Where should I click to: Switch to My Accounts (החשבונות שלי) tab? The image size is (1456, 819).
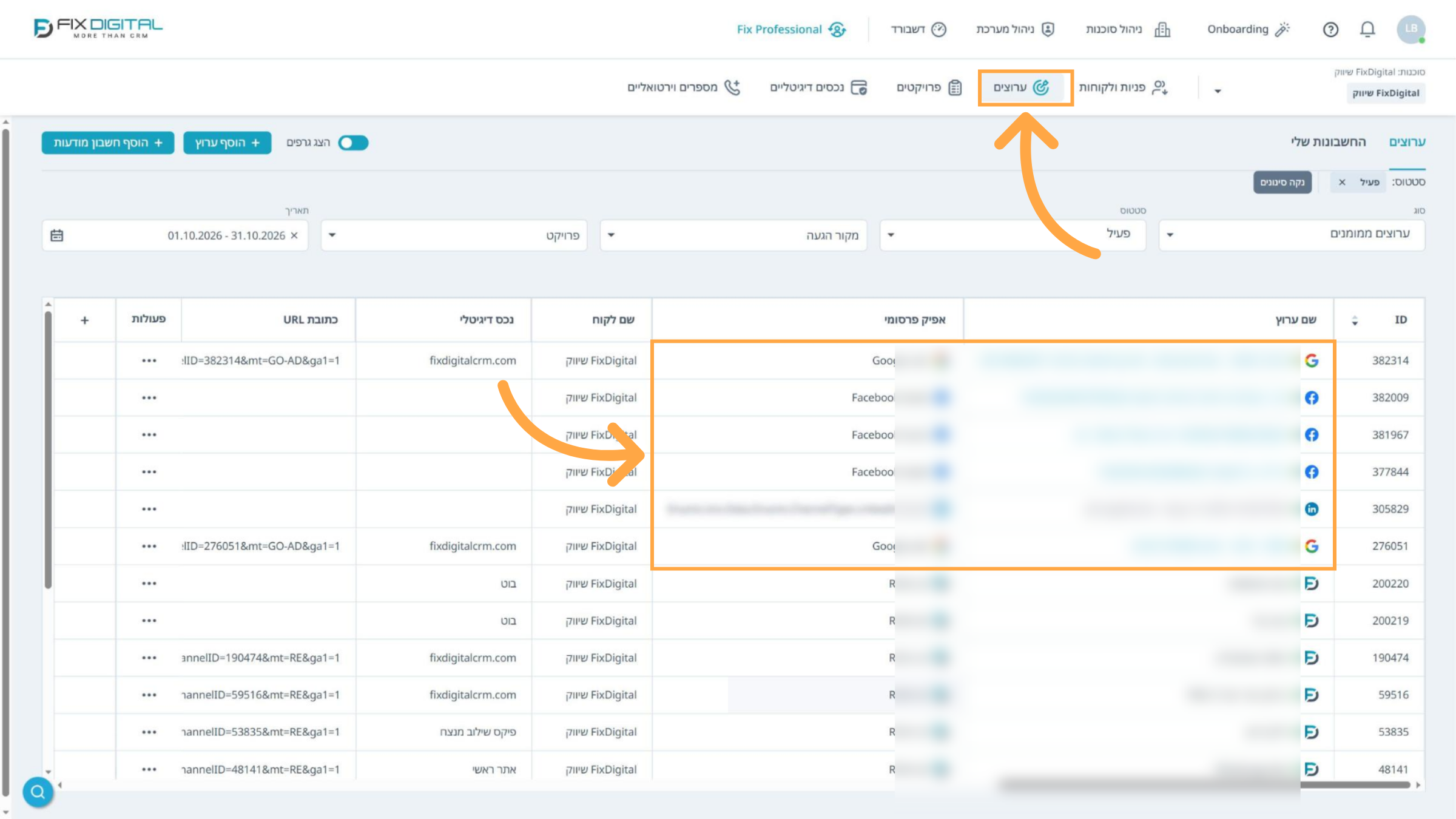click(x=1328, y=142)
